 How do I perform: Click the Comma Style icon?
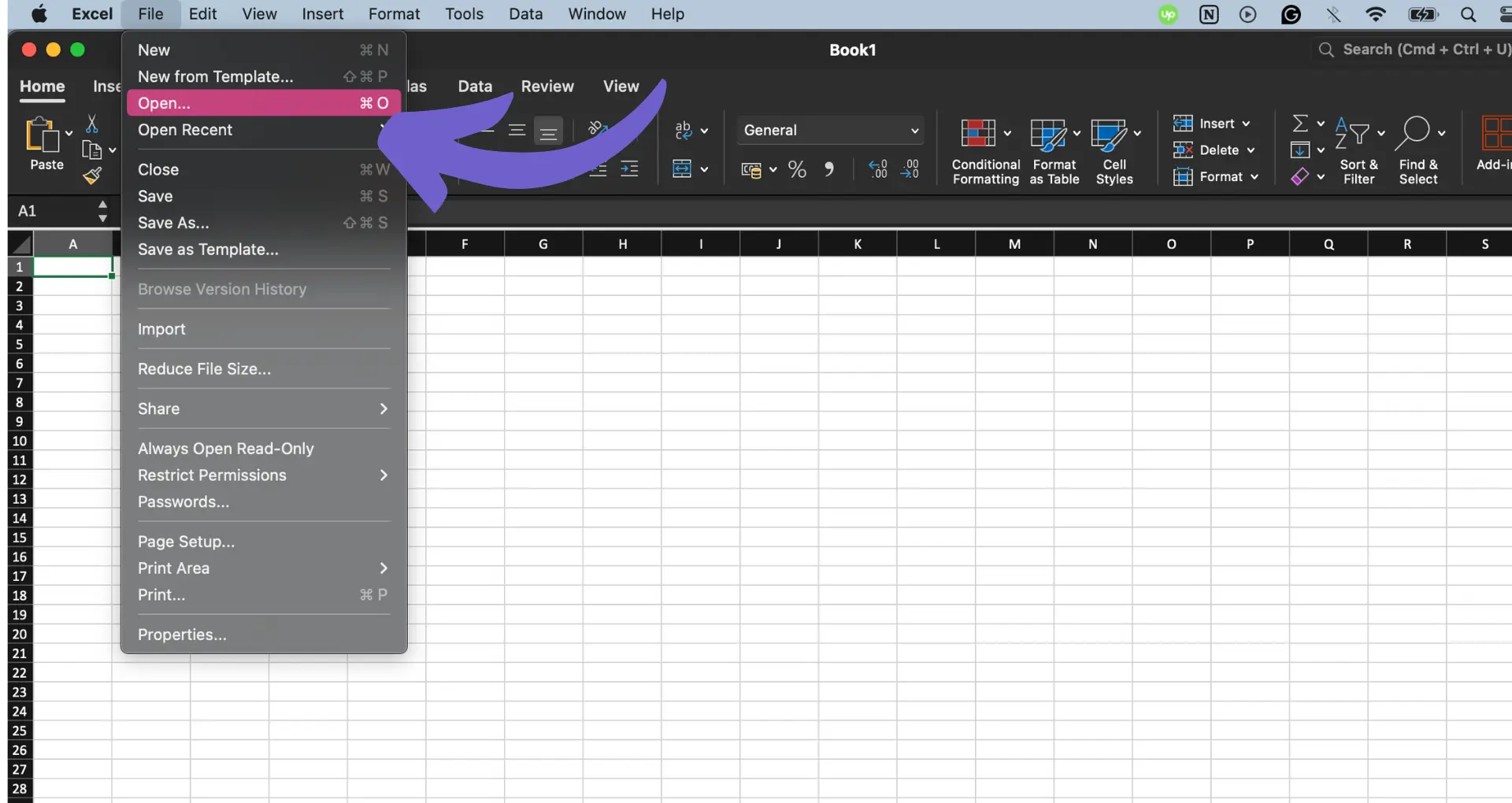[x=828, y=169]
